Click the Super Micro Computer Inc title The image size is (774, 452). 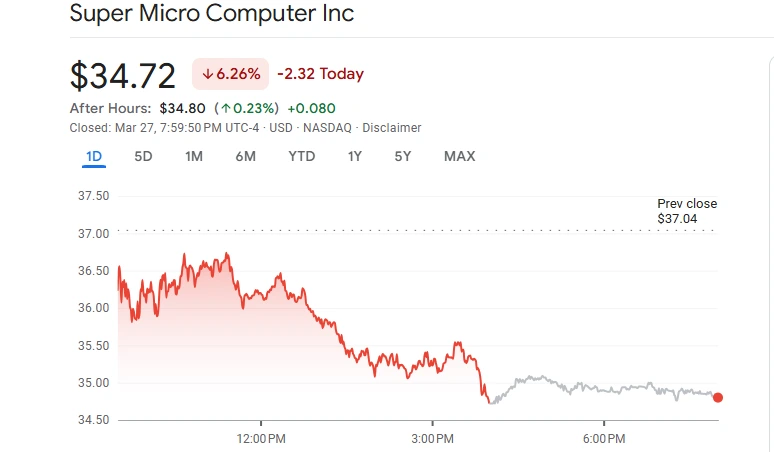coord(211,14)
